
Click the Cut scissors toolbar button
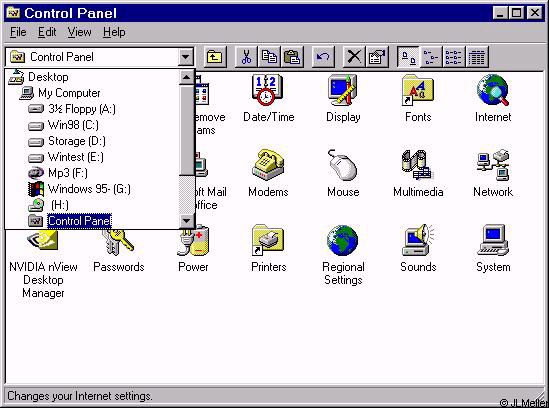click(x=246, y=57)
